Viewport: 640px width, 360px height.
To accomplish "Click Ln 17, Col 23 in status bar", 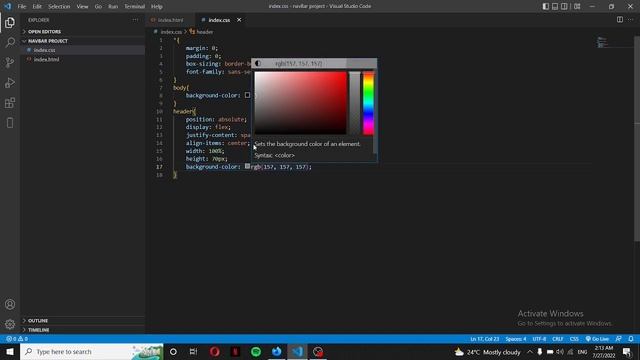I will tap(484, 339).
